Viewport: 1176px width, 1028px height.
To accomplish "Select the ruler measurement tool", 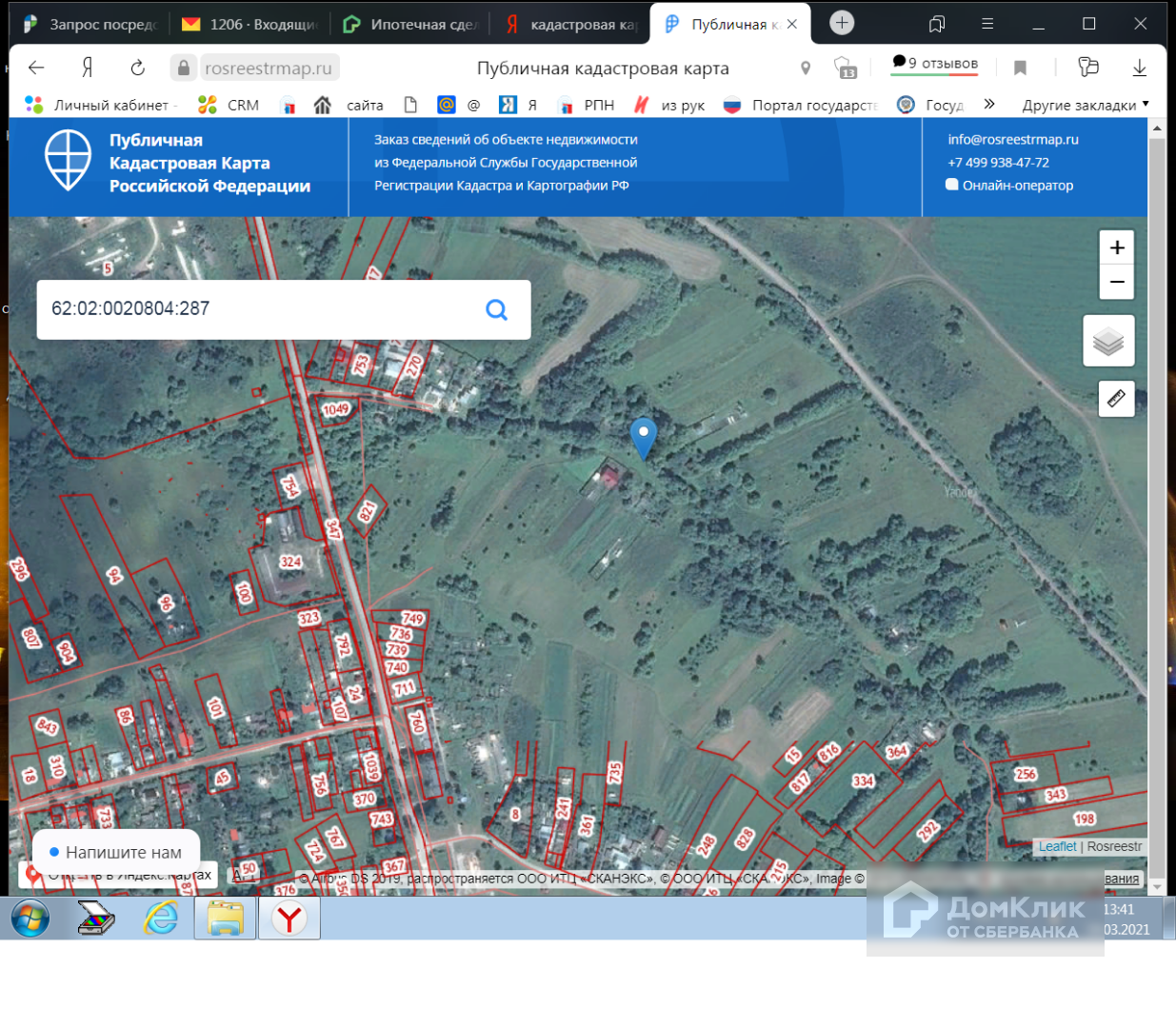I will [1116, 398].
